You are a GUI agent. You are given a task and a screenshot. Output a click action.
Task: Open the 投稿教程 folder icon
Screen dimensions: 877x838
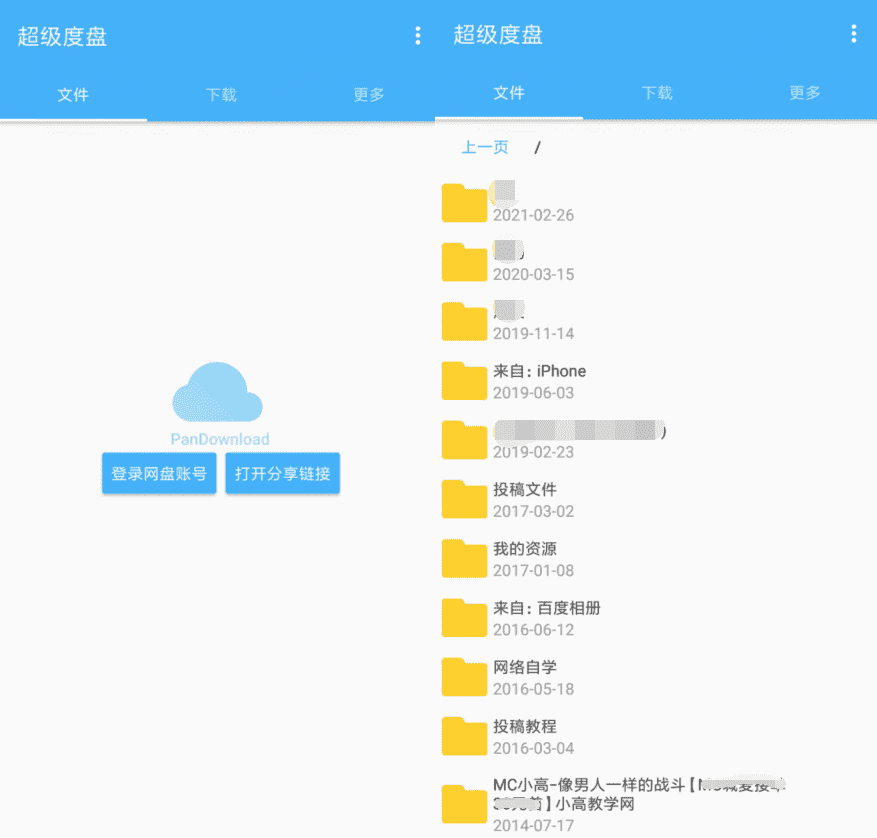coord(463,735)
